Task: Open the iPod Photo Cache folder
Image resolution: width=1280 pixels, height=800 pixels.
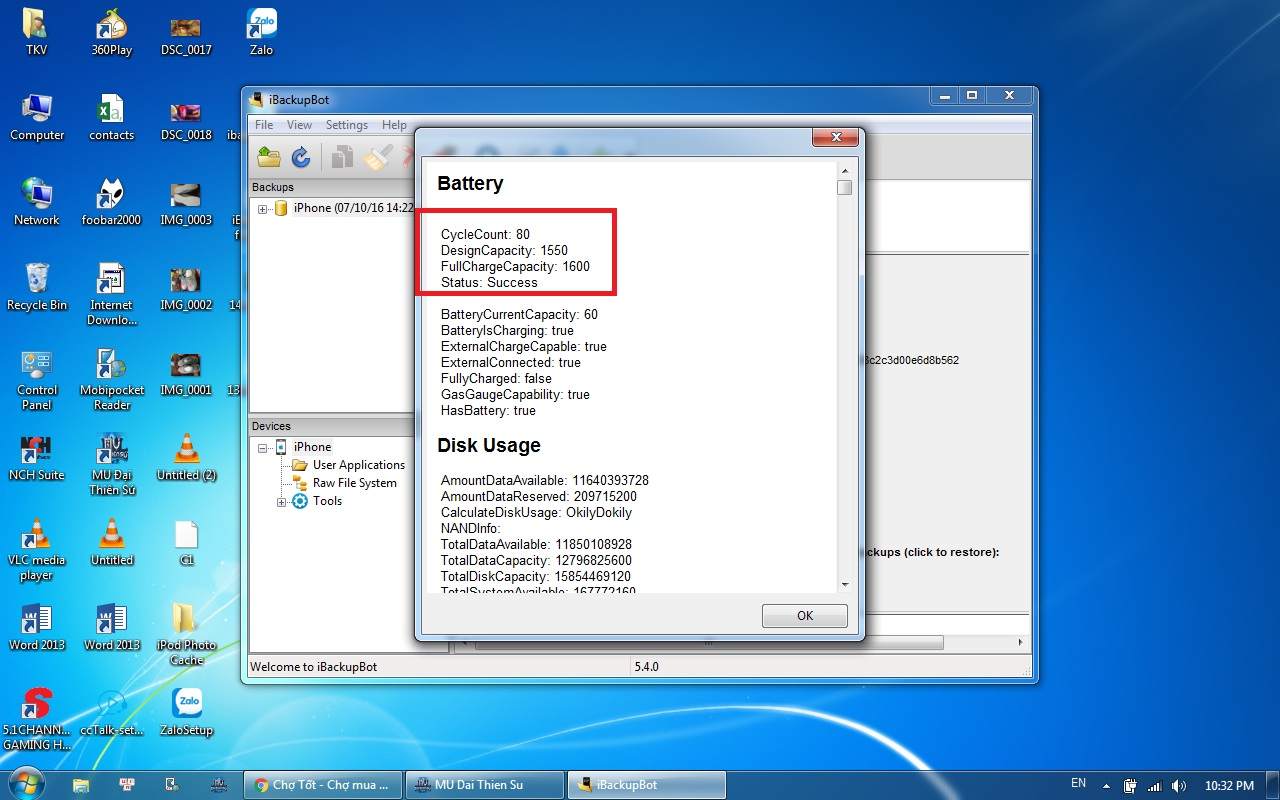Action: [x=186, y=635]
